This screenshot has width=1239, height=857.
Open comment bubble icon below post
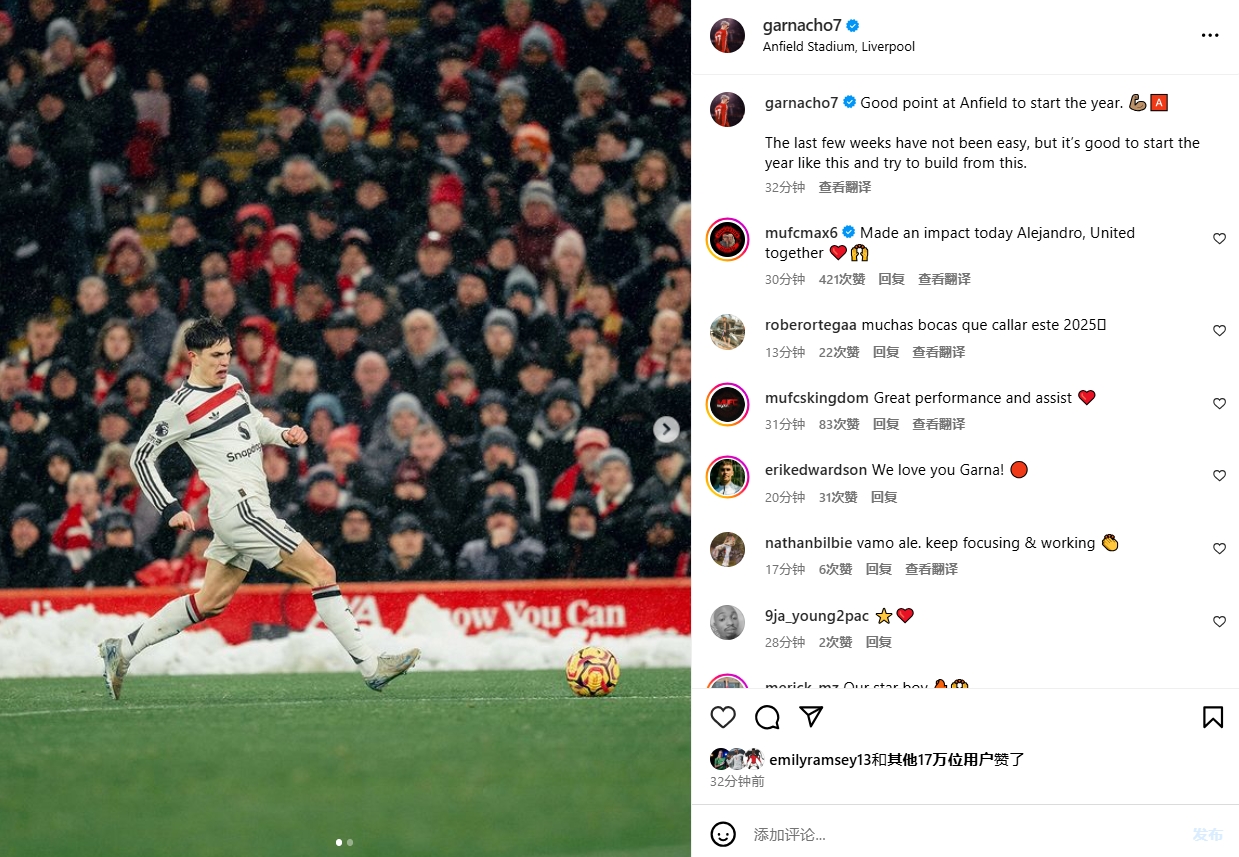(x=767, y=717)
